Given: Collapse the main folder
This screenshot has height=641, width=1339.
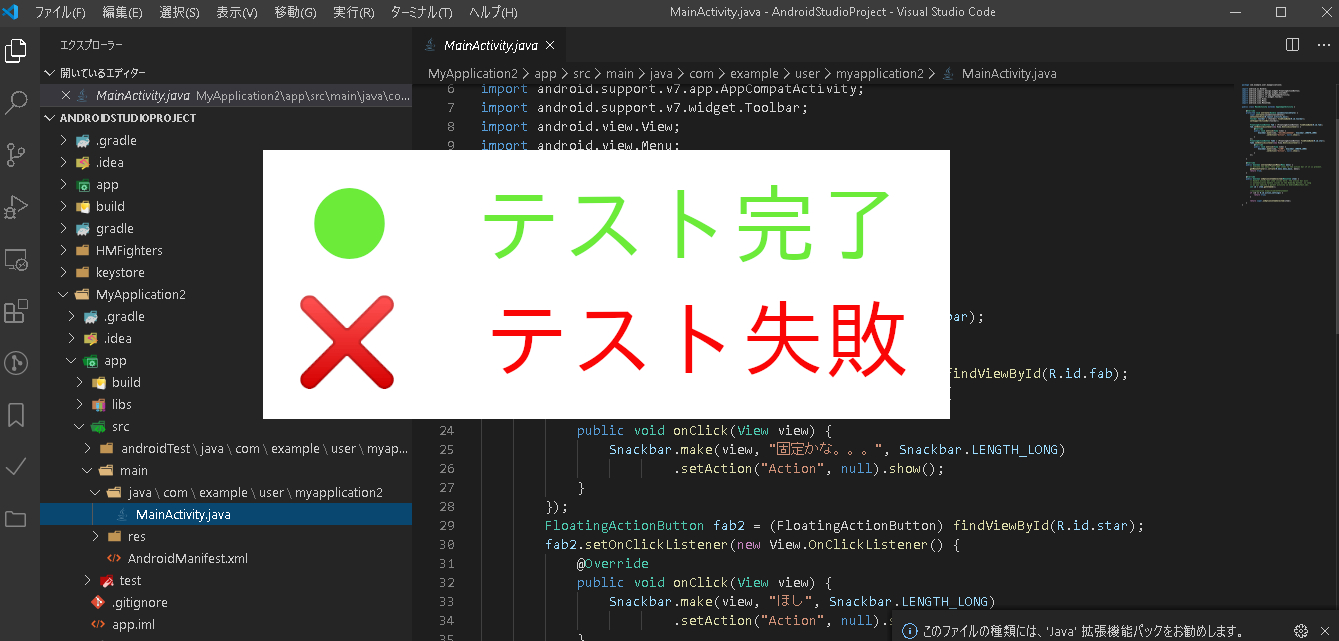Looking at the screenshot, I should 226,470.
